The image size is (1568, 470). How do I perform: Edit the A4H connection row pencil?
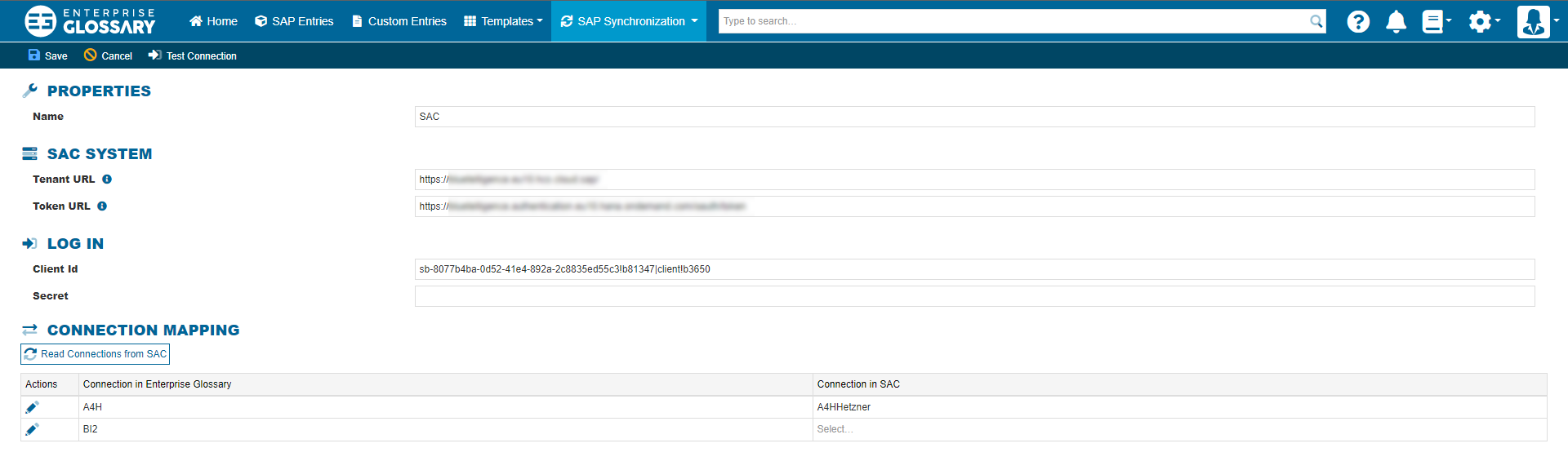tap(32, 407)
